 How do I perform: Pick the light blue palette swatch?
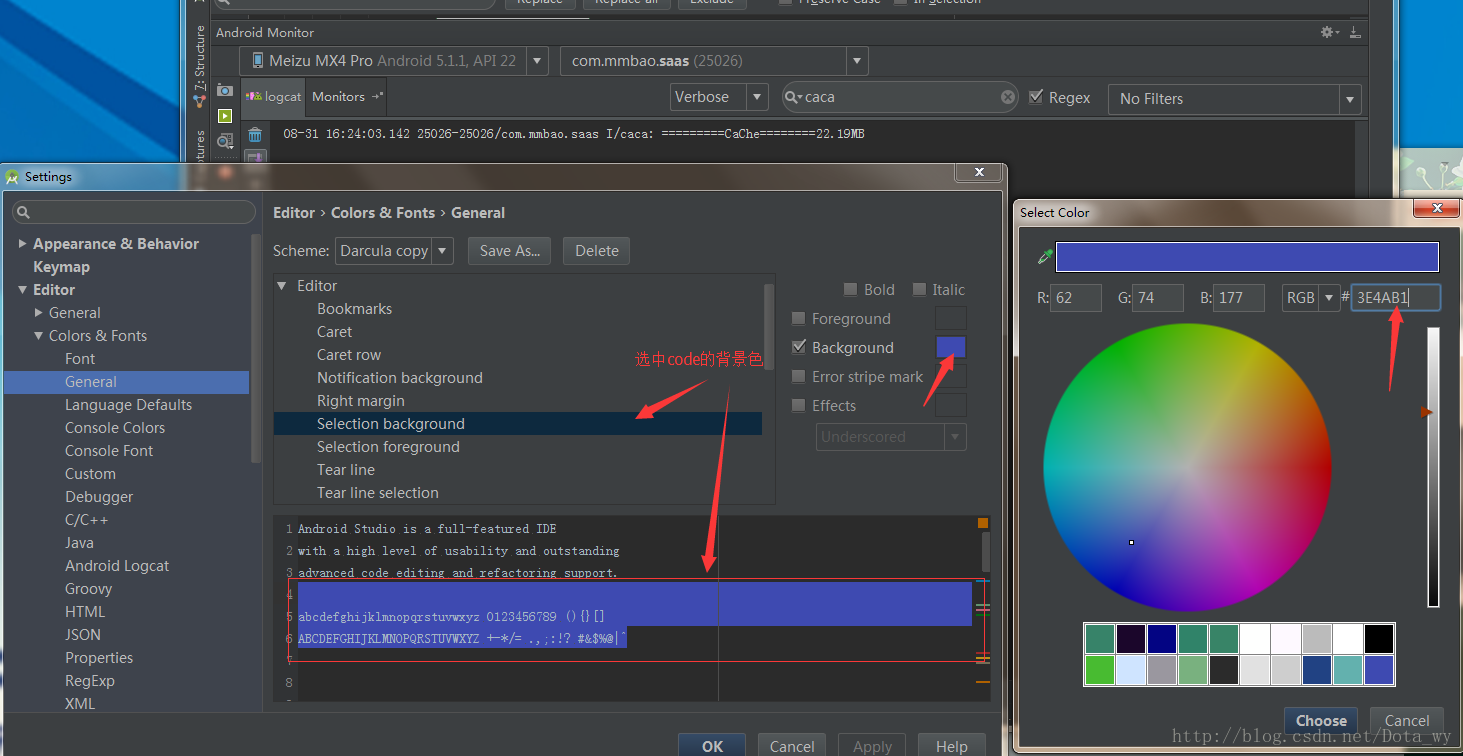pos(1131,670)
